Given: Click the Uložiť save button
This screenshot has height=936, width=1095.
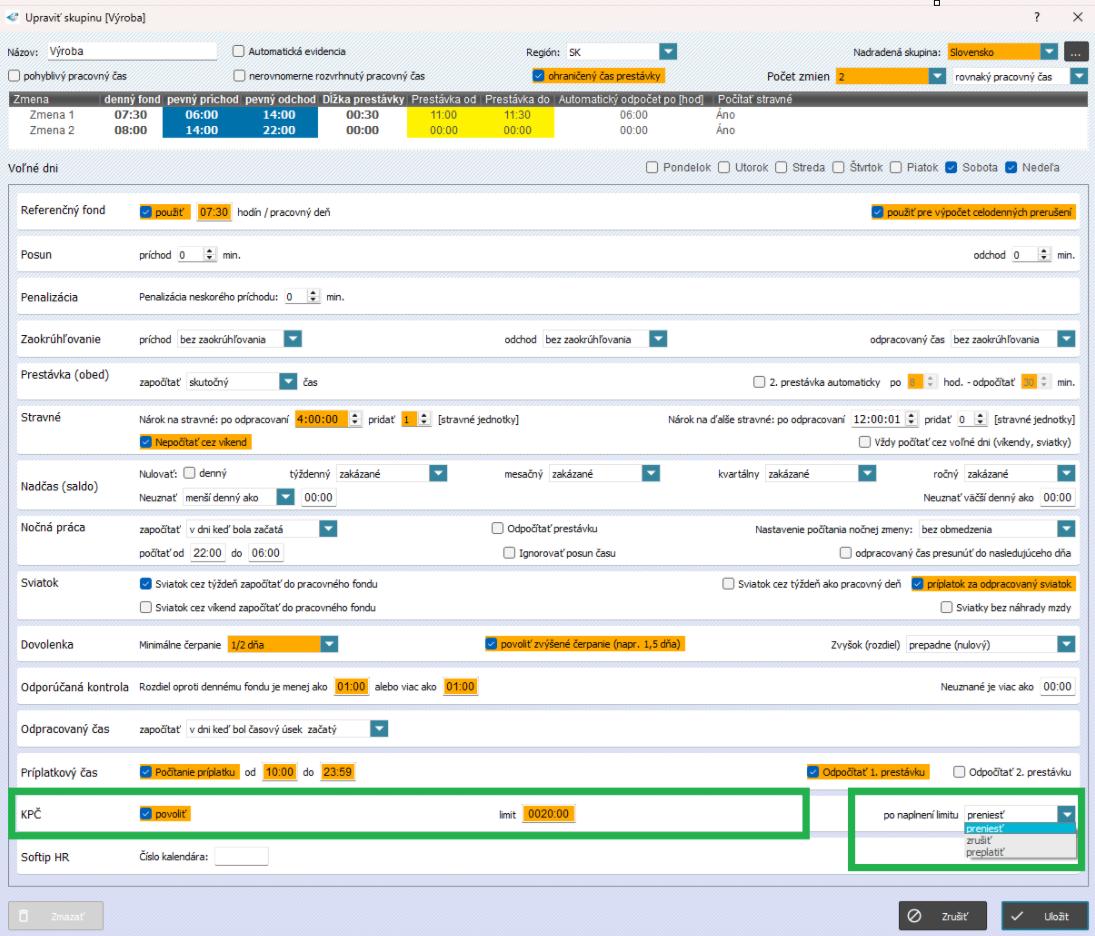Looking at the screenshot, I should tap(1044, 915).
